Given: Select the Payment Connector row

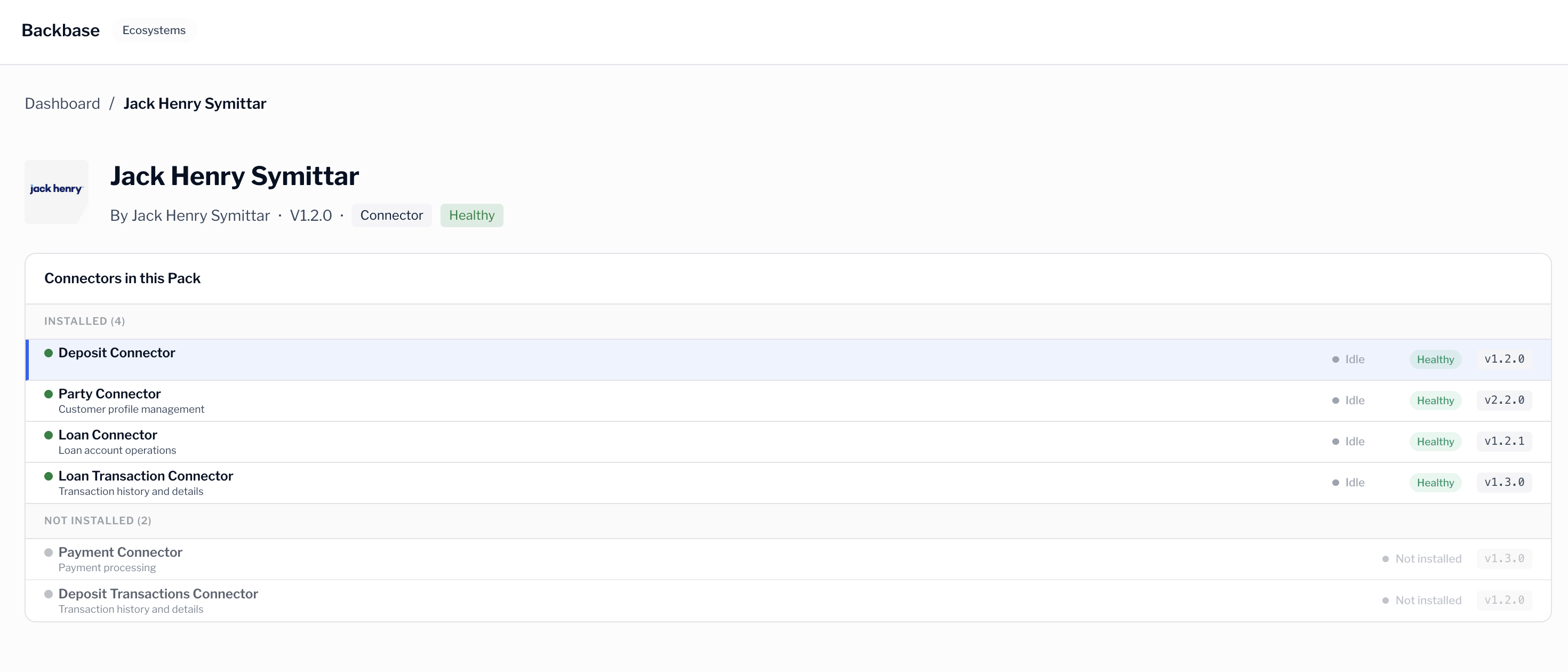Looking at the screenshot, I should [788, 559].
